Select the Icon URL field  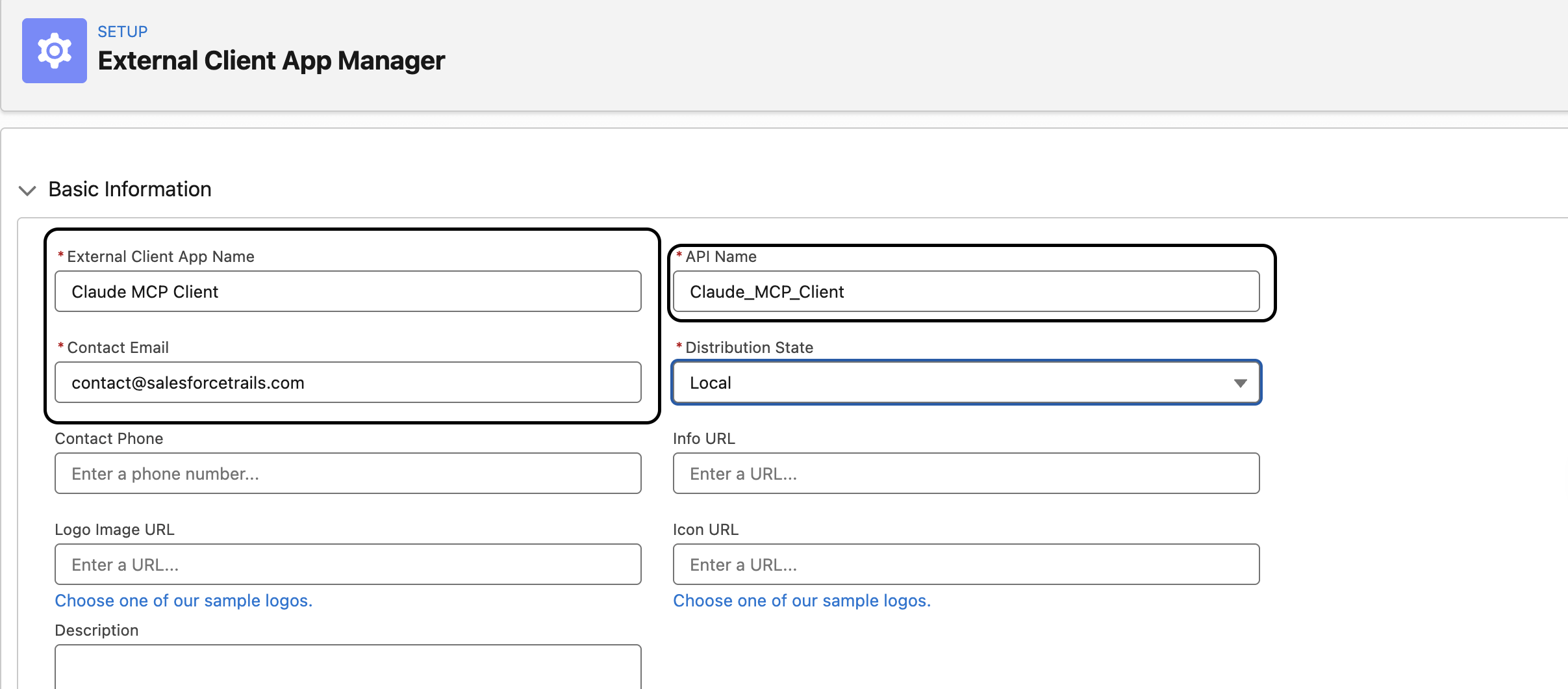(966, 564)
